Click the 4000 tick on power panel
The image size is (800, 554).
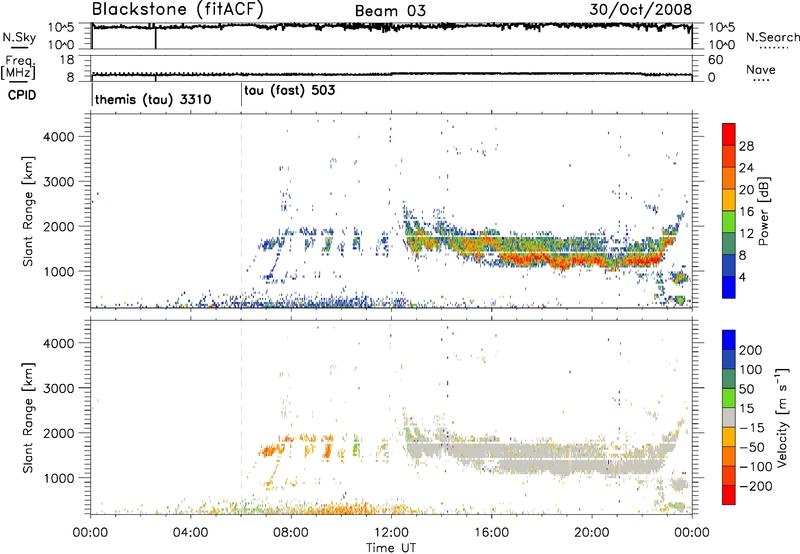59,137
